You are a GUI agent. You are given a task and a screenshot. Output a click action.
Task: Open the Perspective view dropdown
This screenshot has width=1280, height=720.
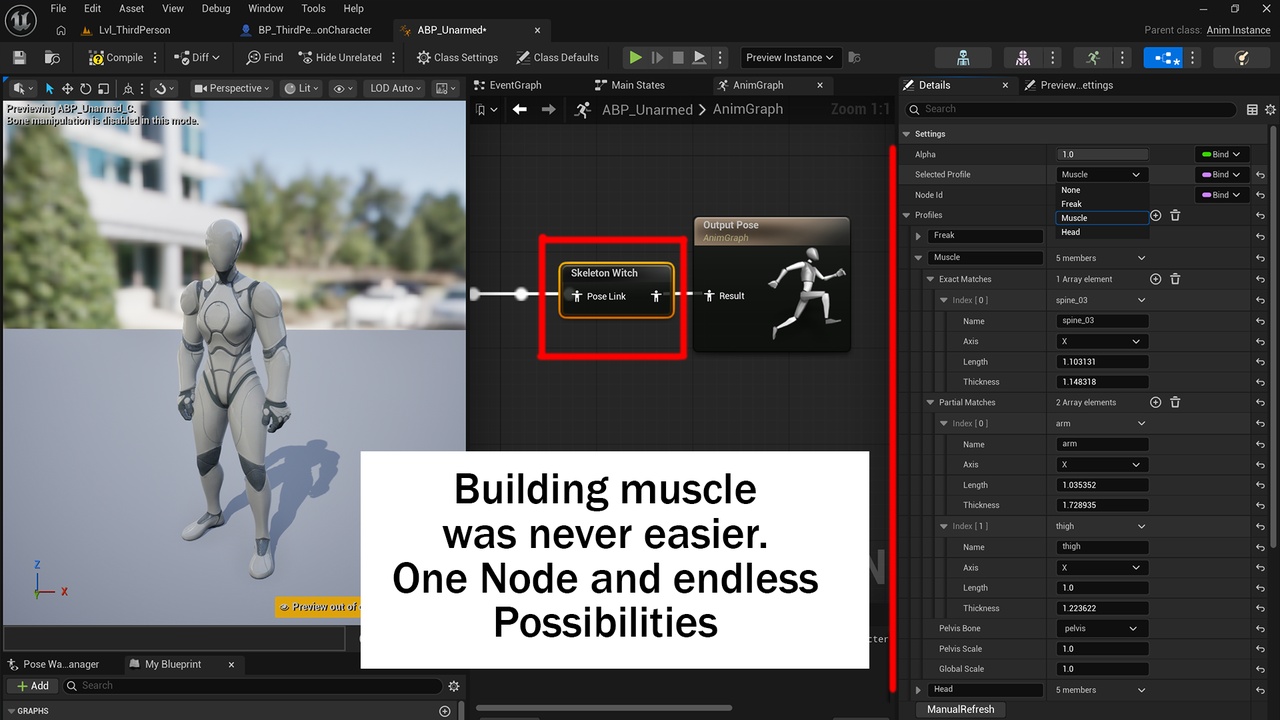pos(232,89)
